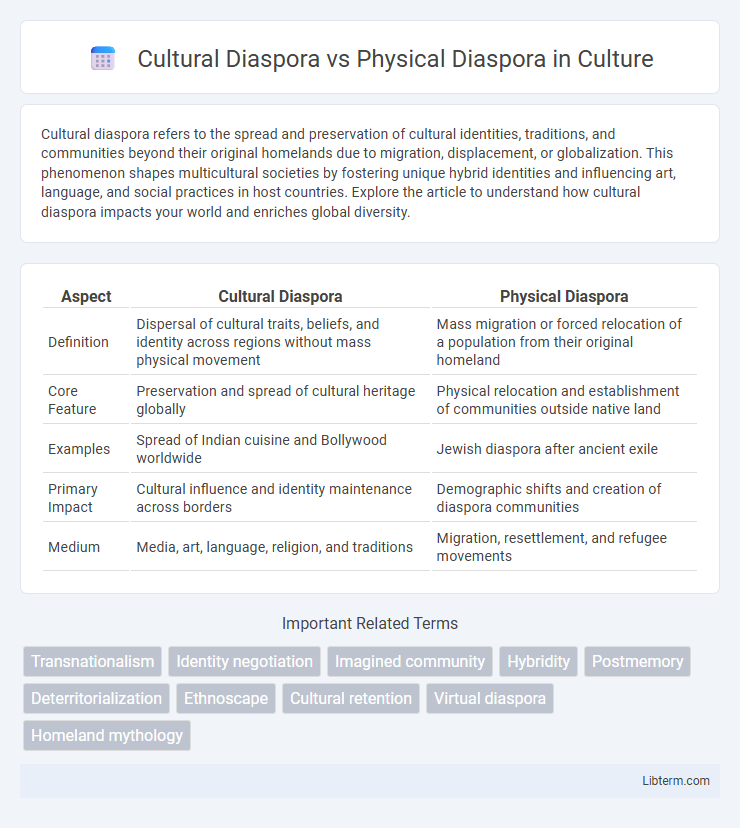
Task: Click the Hybridity tag
Action: point(538,661)
